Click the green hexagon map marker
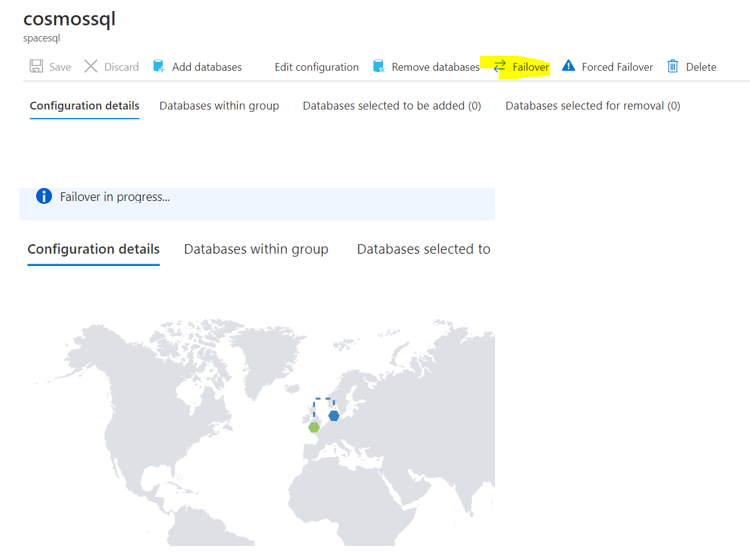The width and height of the screenshot is (750, 553). 314,427
